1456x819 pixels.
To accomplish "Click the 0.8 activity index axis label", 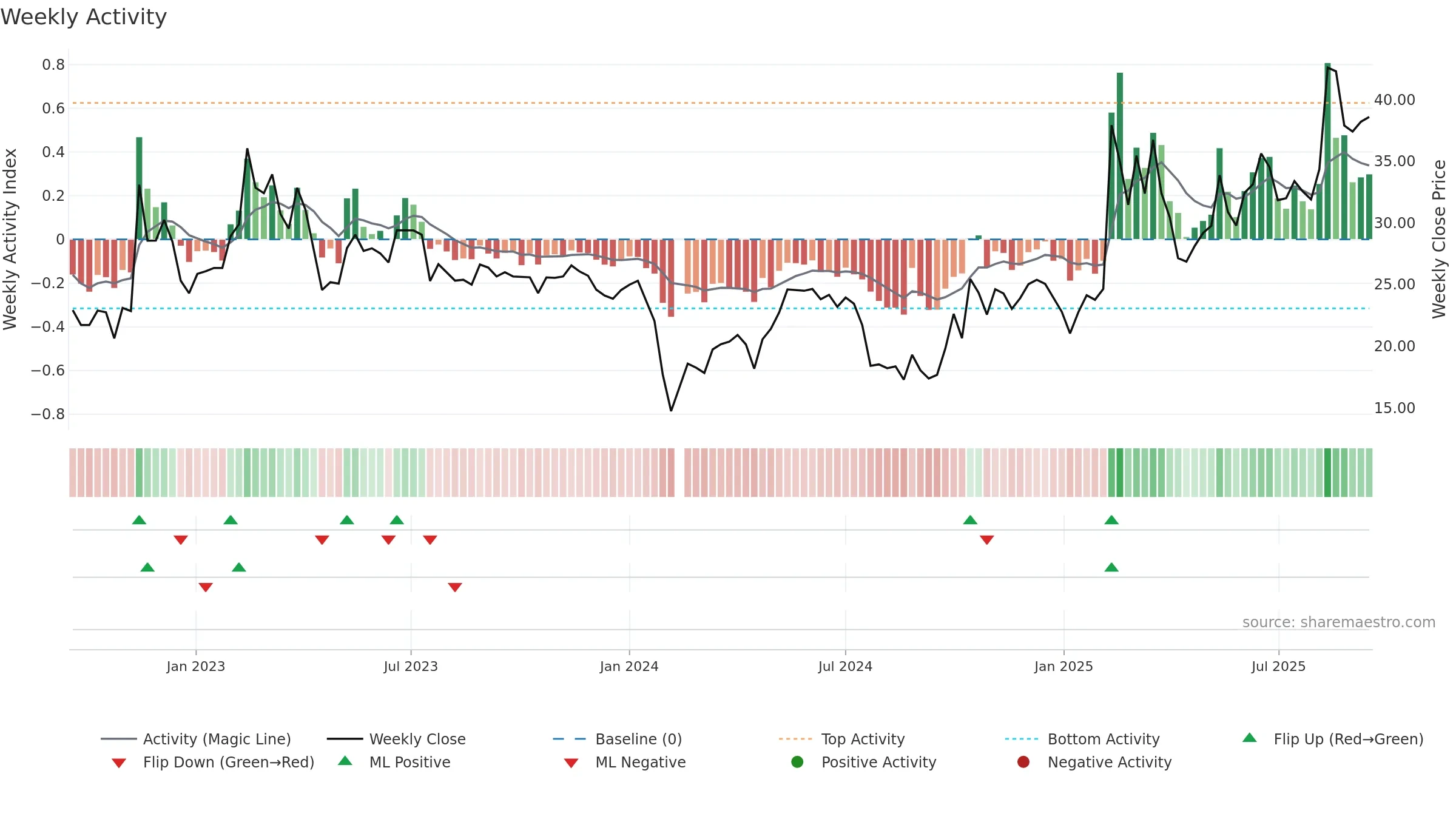I will pyautogui.click(x=53, y=64).
